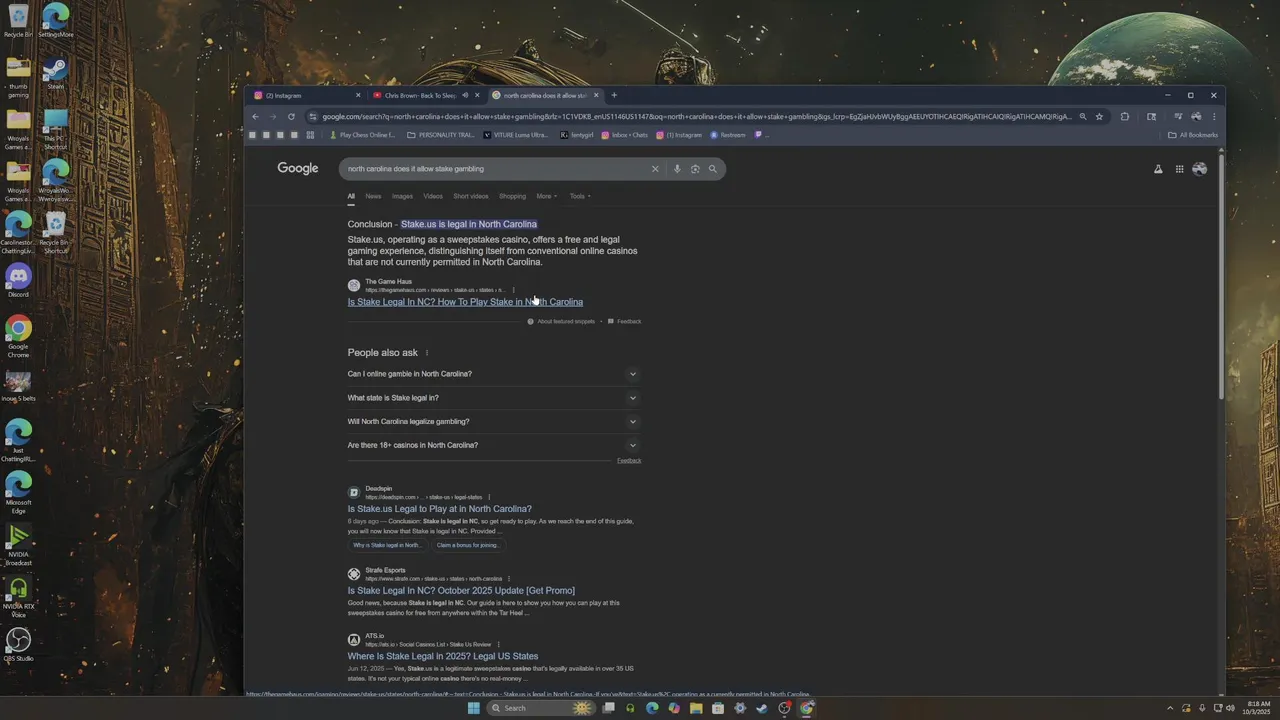This screenshot has width=1280, height=720.
Task: Show hidden system tray icons chevron
Action: [x=1170, y=708]
